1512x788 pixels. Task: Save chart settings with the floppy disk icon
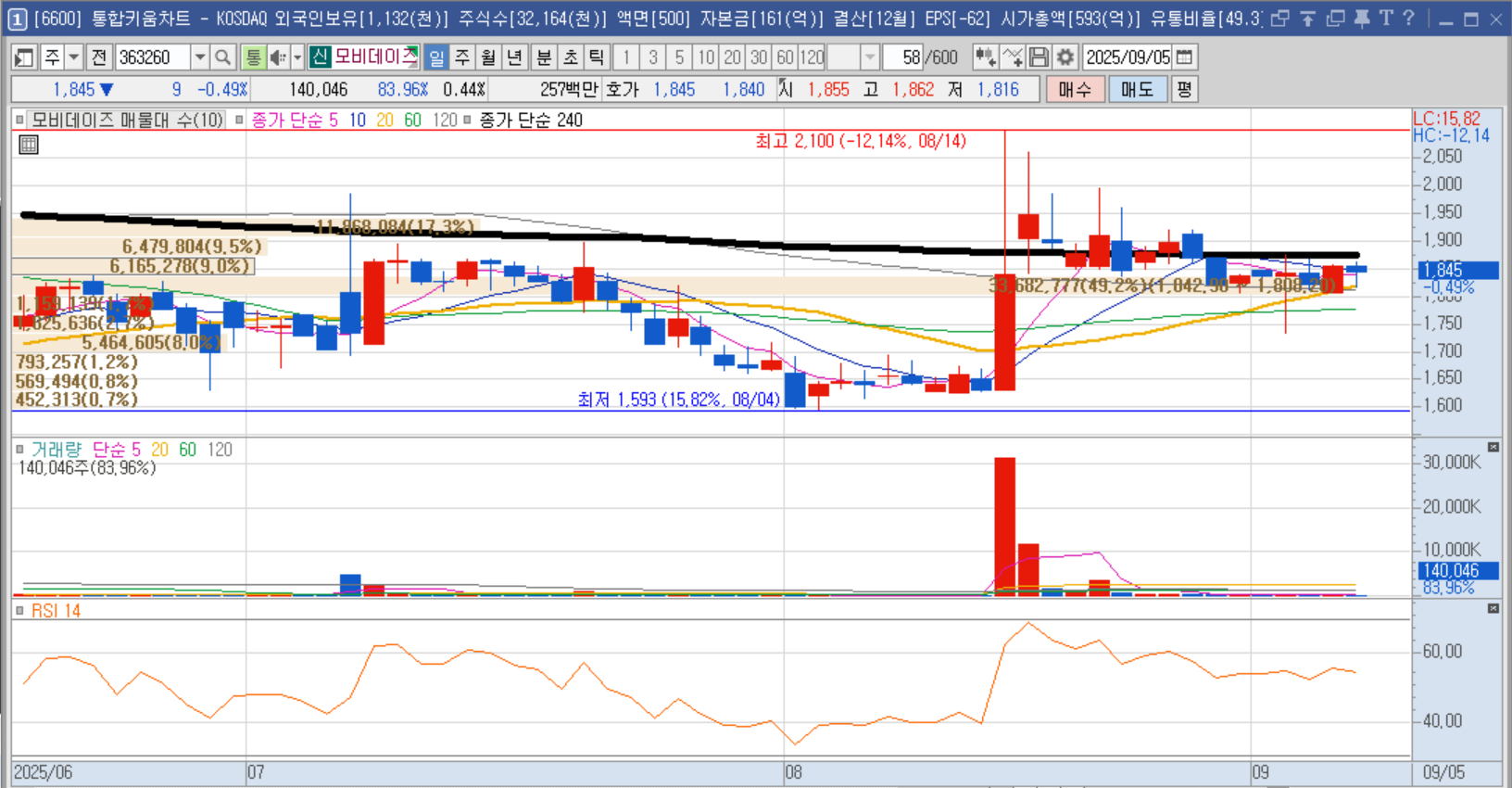click(1039, 57)
